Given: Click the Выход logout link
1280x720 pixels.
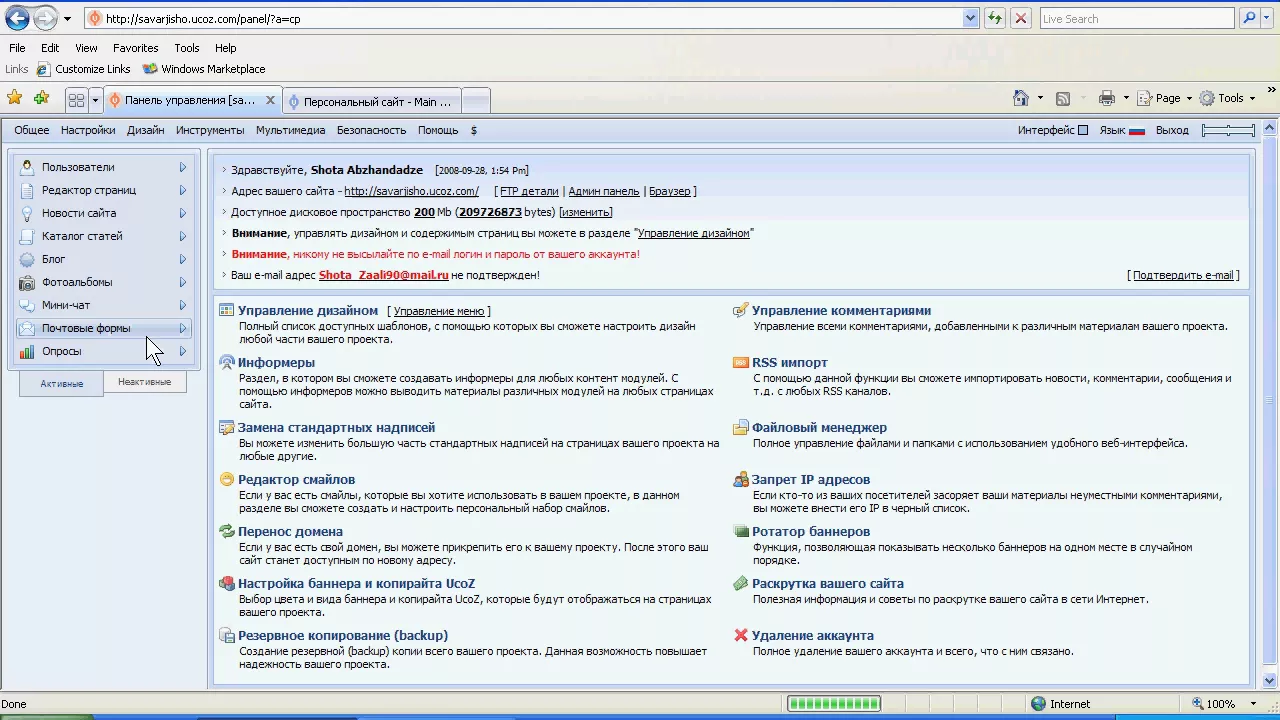Looking at the screenshot, I should [x=1172, y=130].
